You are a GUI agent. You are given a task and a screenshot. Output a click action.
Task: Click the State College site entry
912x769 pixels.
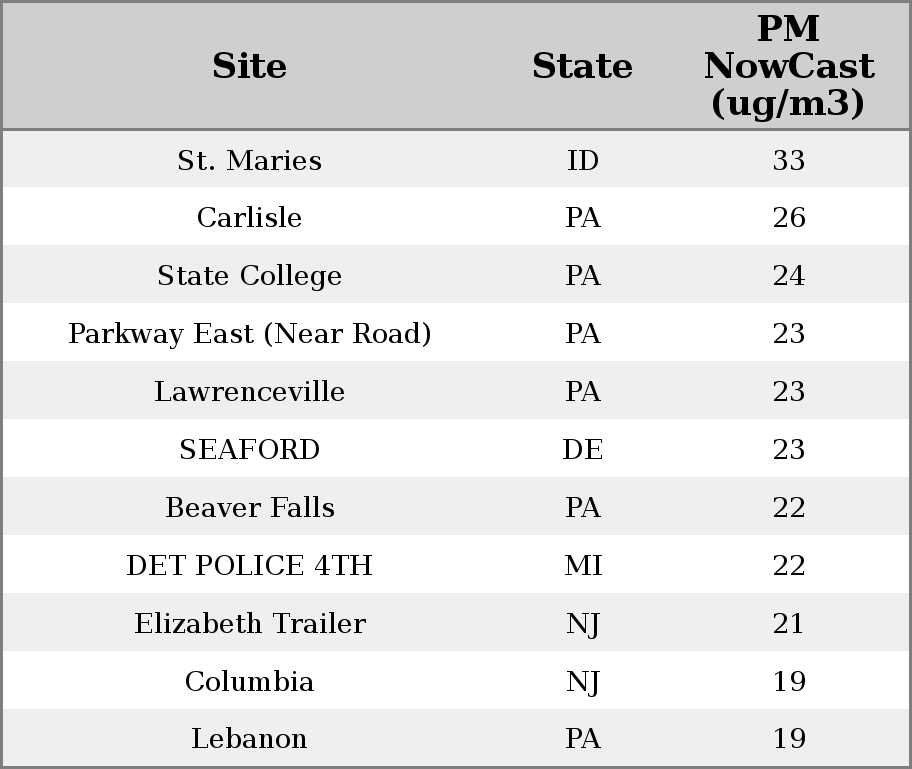[249, 276]
